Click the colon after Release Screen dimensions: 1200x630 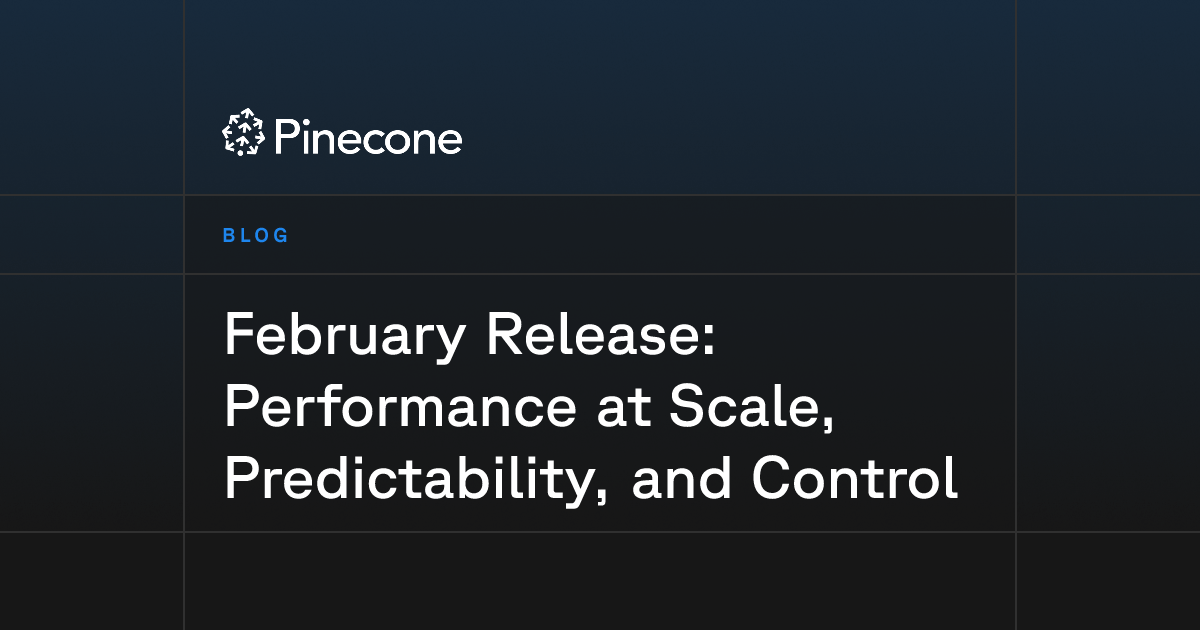[709, 342]
